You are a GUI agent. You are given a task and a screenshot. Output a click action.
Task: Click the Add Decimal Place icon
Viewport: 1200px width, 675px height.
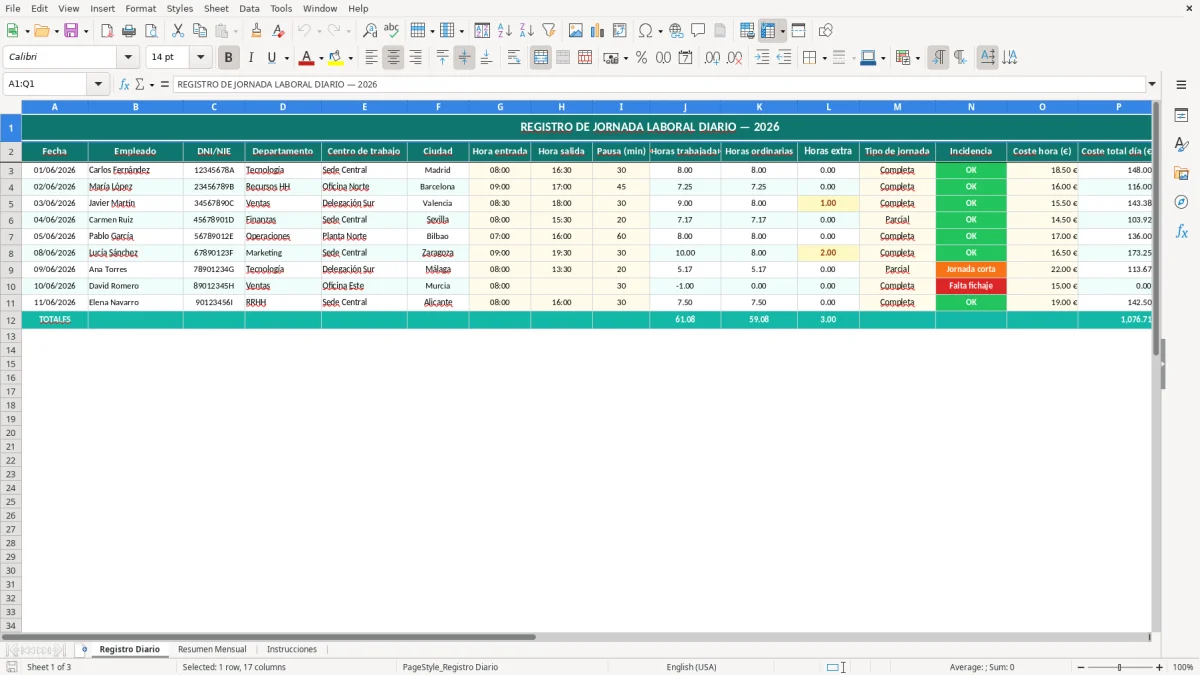(712, 58)
